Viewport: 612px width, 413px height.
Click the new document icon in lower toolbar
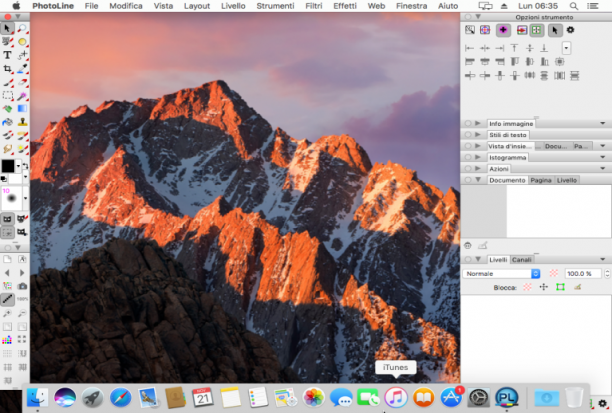click(x=7, y=259)
